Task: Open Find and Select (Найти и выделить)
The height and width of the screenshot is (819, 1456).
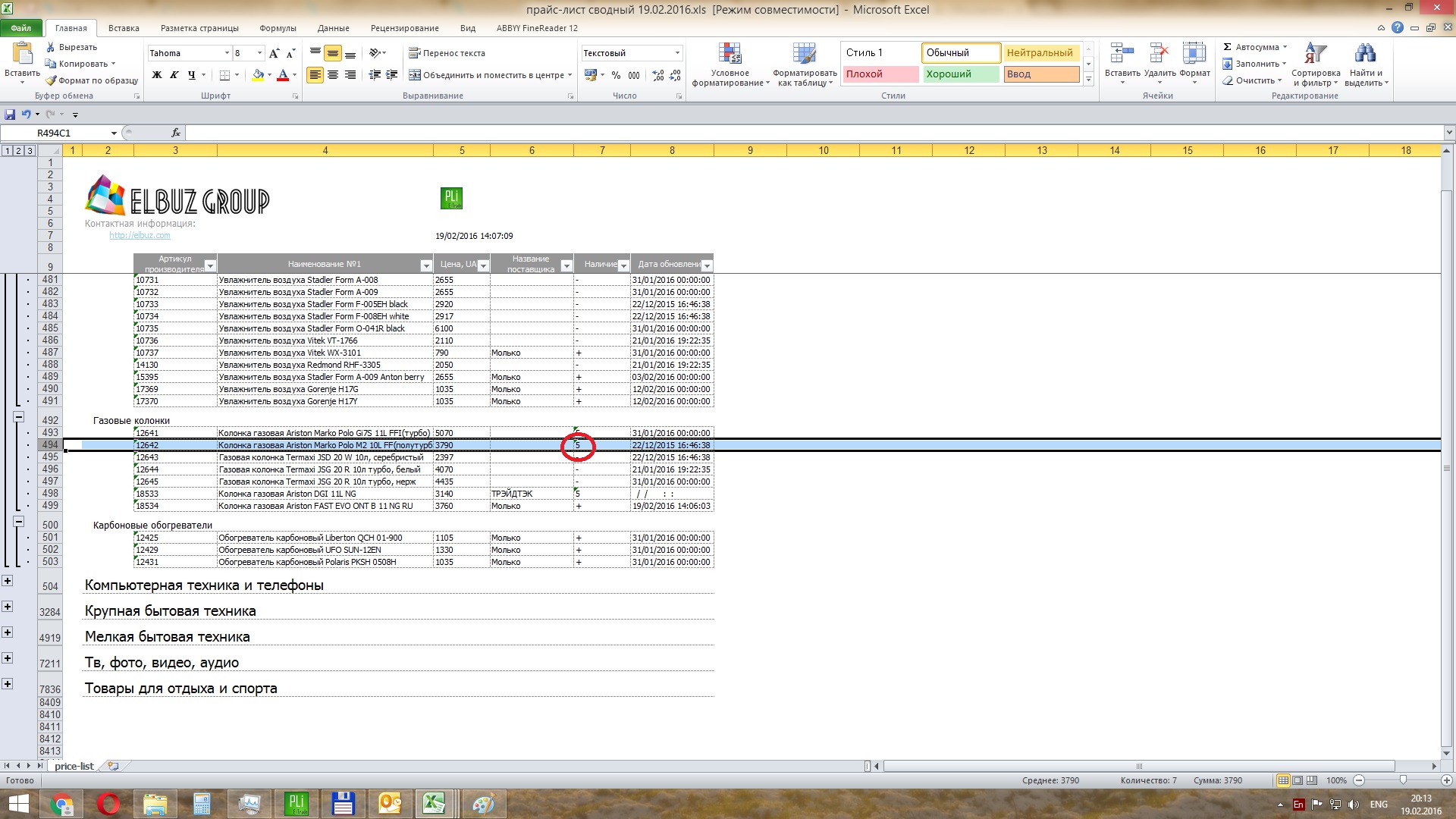Action: (x=1366, y=64)
